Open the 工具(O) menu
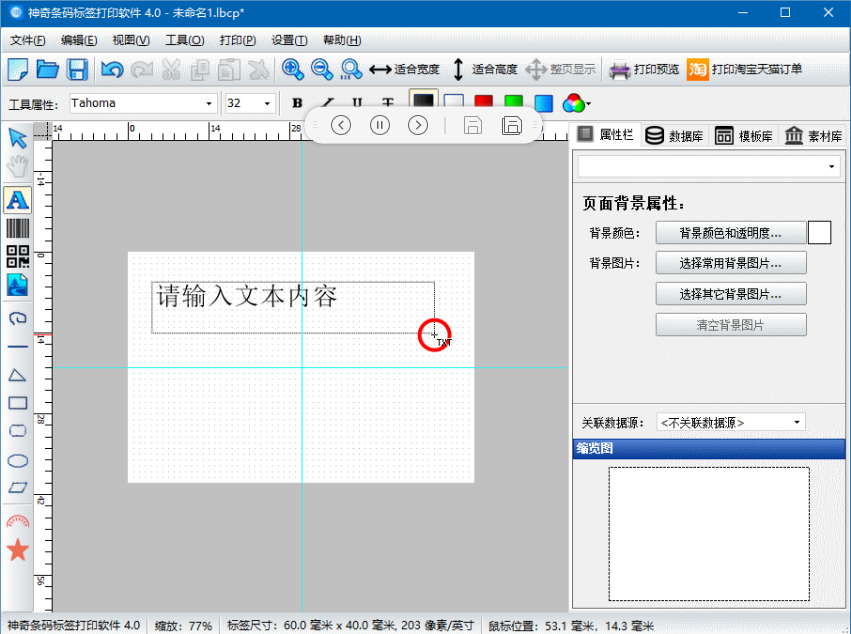This screenshot has height=634, width=851. (184, 40)
